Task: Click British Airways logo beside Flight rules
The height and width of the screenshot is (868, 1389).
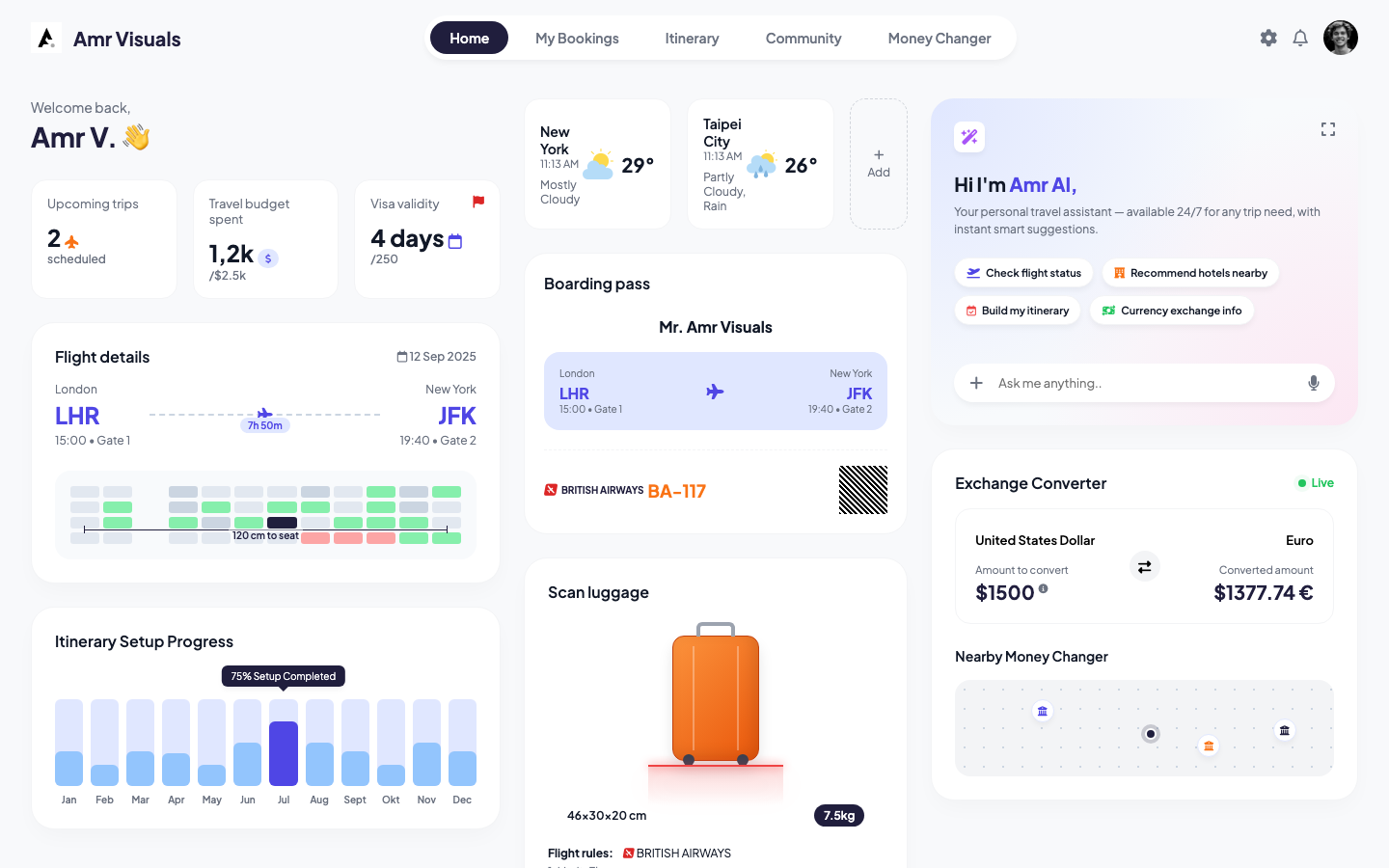Action: coord(677,854)
